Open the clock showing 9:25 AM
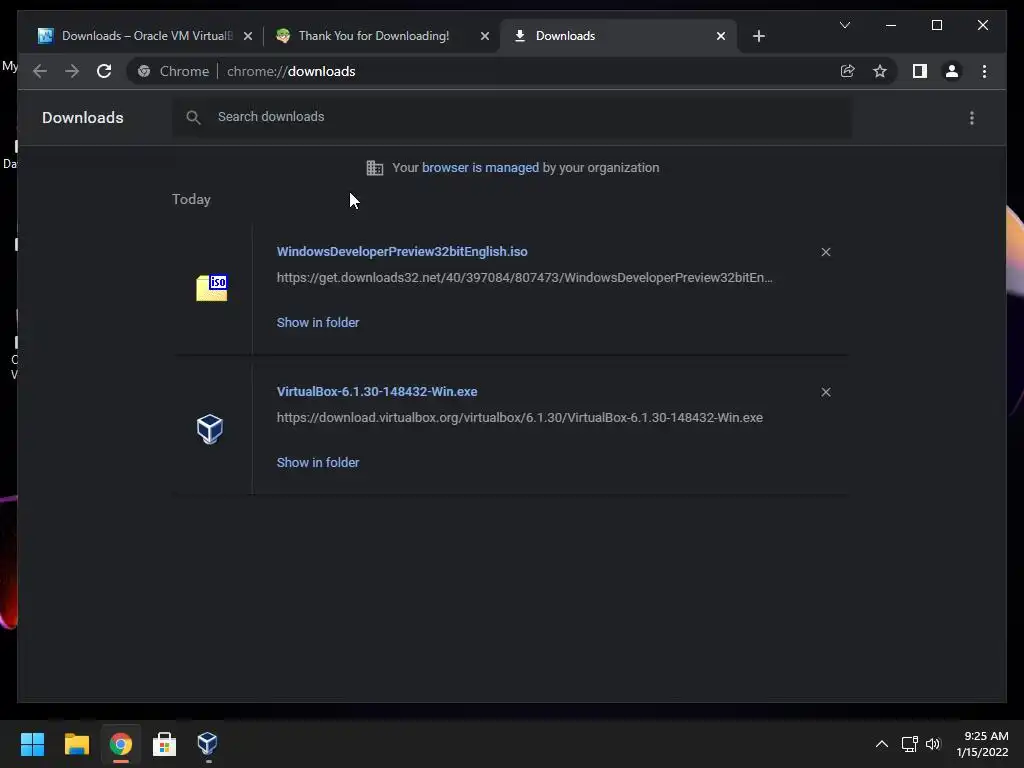 982,744
